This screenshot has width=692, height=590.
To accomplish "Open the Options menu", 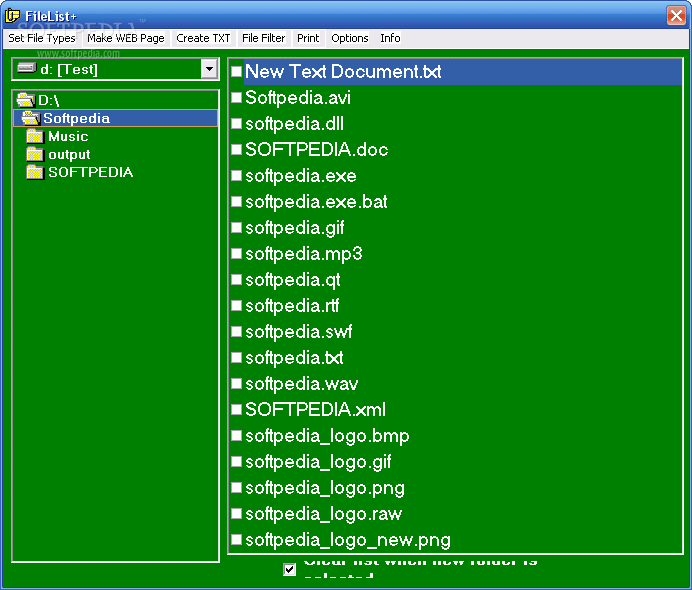I will pos(350,38).
